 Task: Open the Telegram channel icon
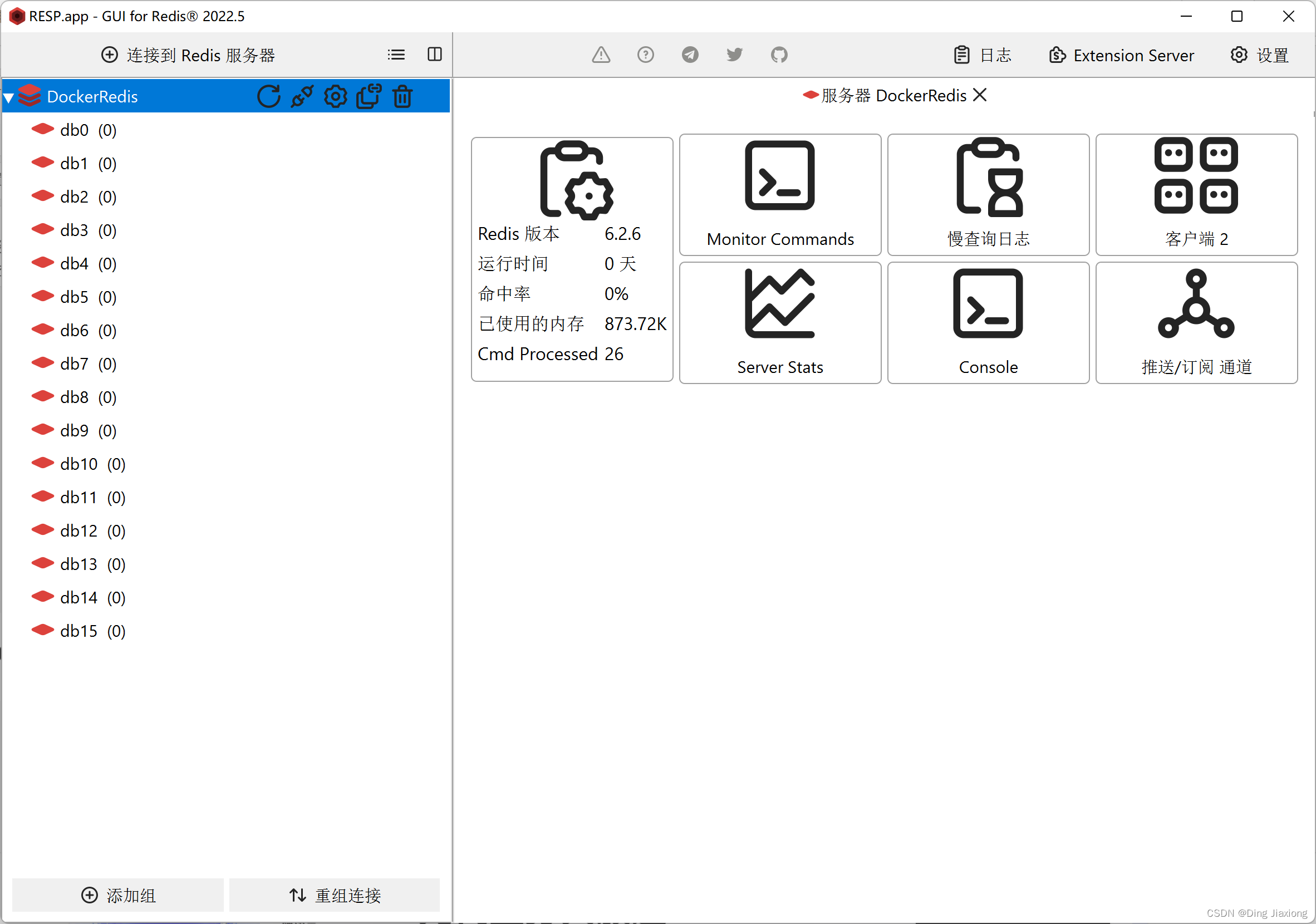point(690,55)
